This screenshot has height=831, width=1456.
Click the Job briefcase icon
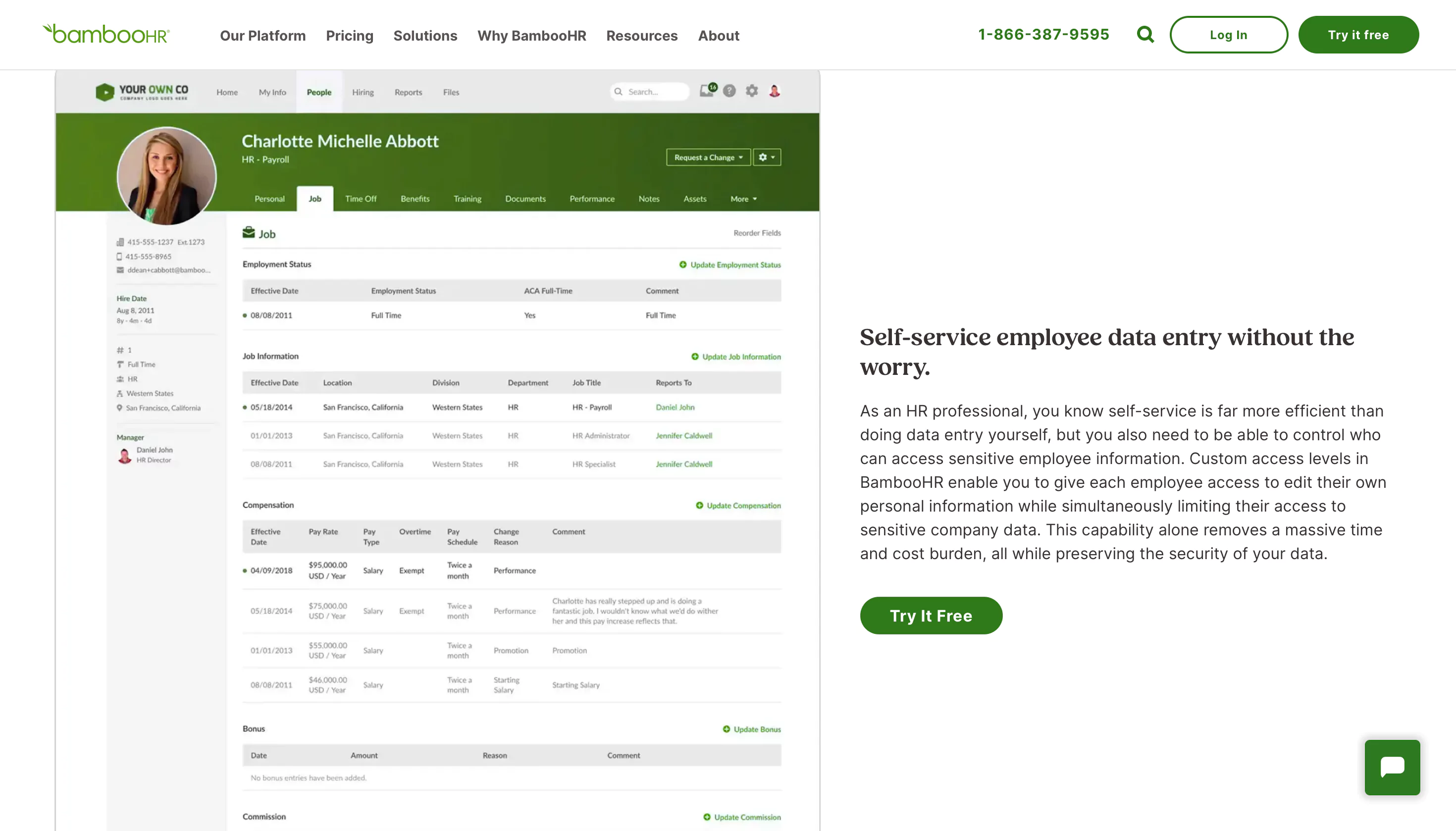[249, 232]
